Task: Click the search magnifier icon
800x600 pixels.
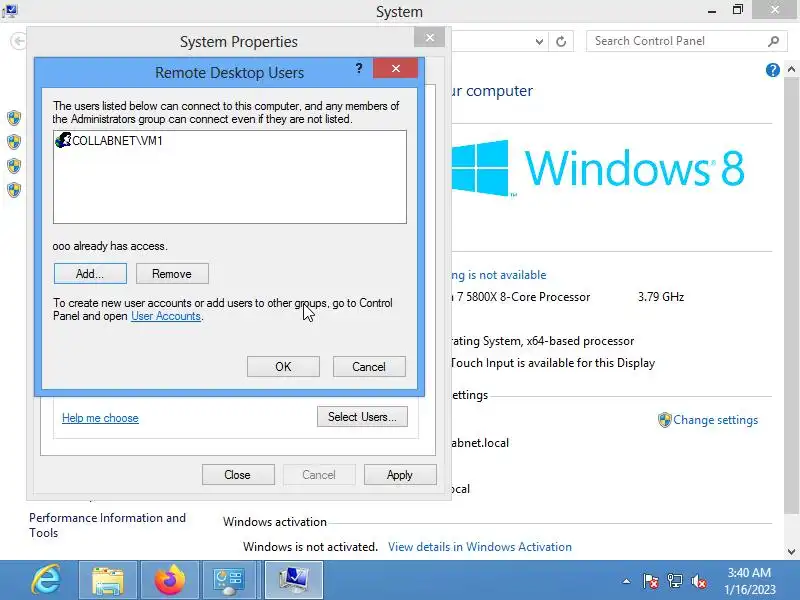Action: tap(773, 41)
